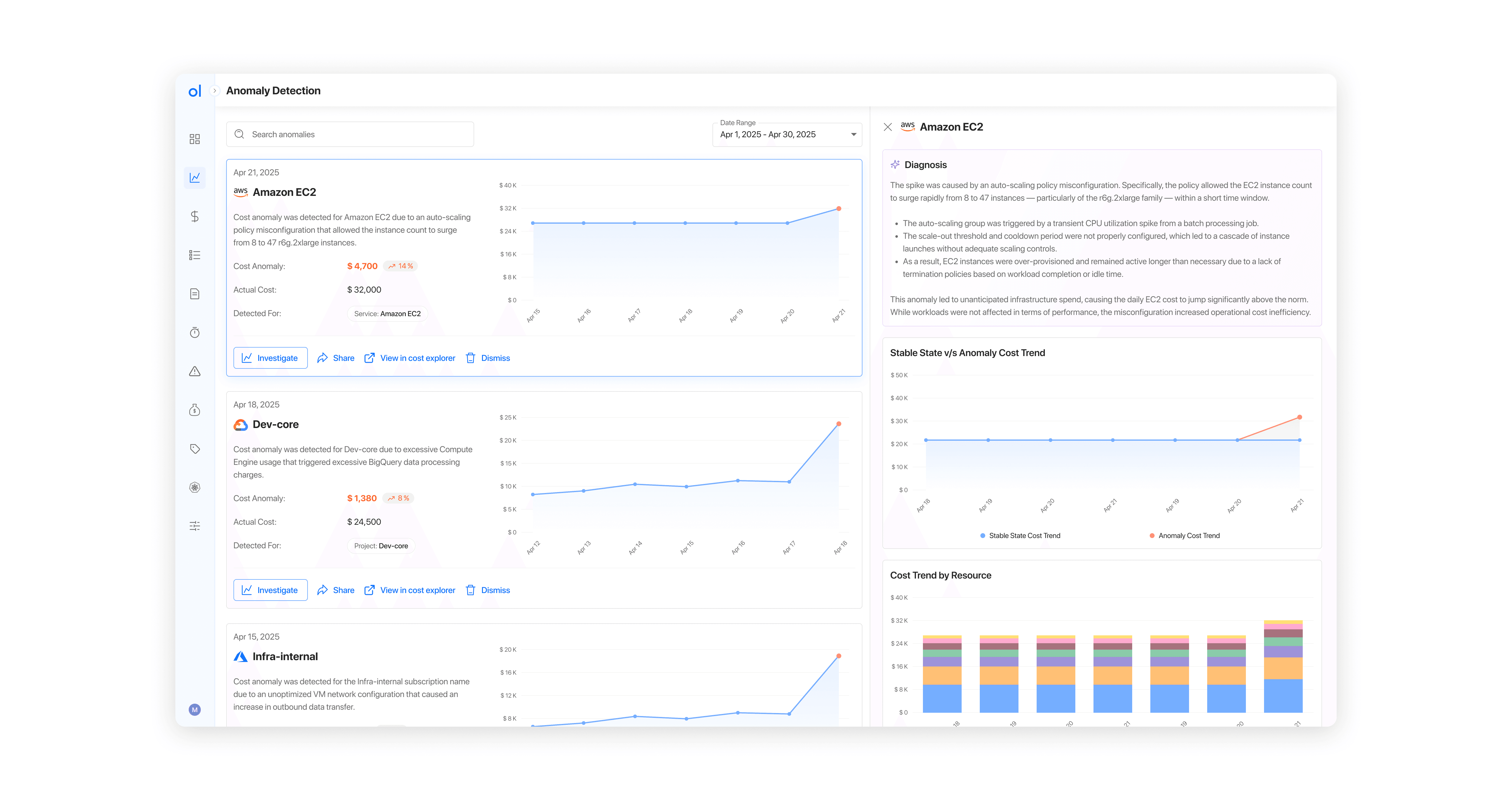Click the orange anomaly point on EC2 card chart

point(839,209)
